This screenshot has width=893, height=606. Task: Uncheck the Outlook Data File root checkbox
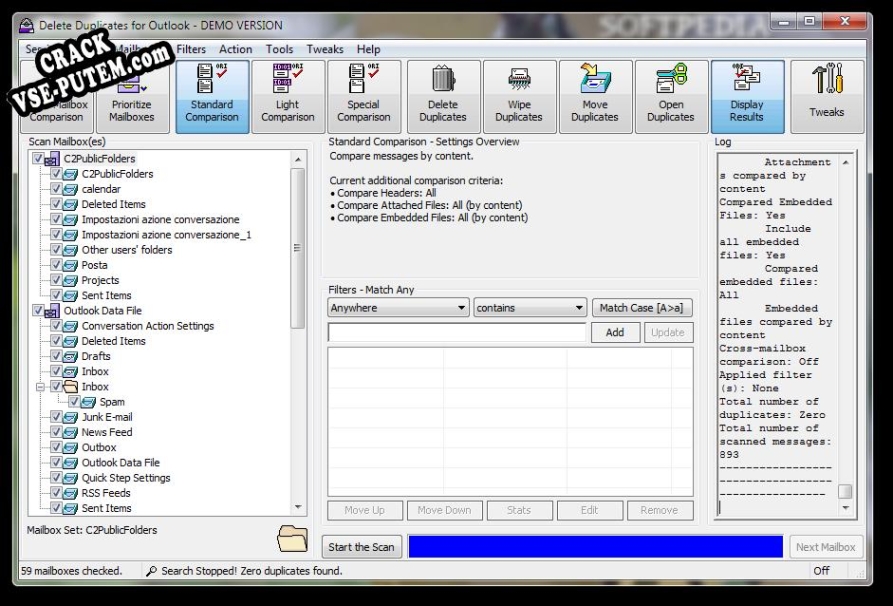[38, 310]
